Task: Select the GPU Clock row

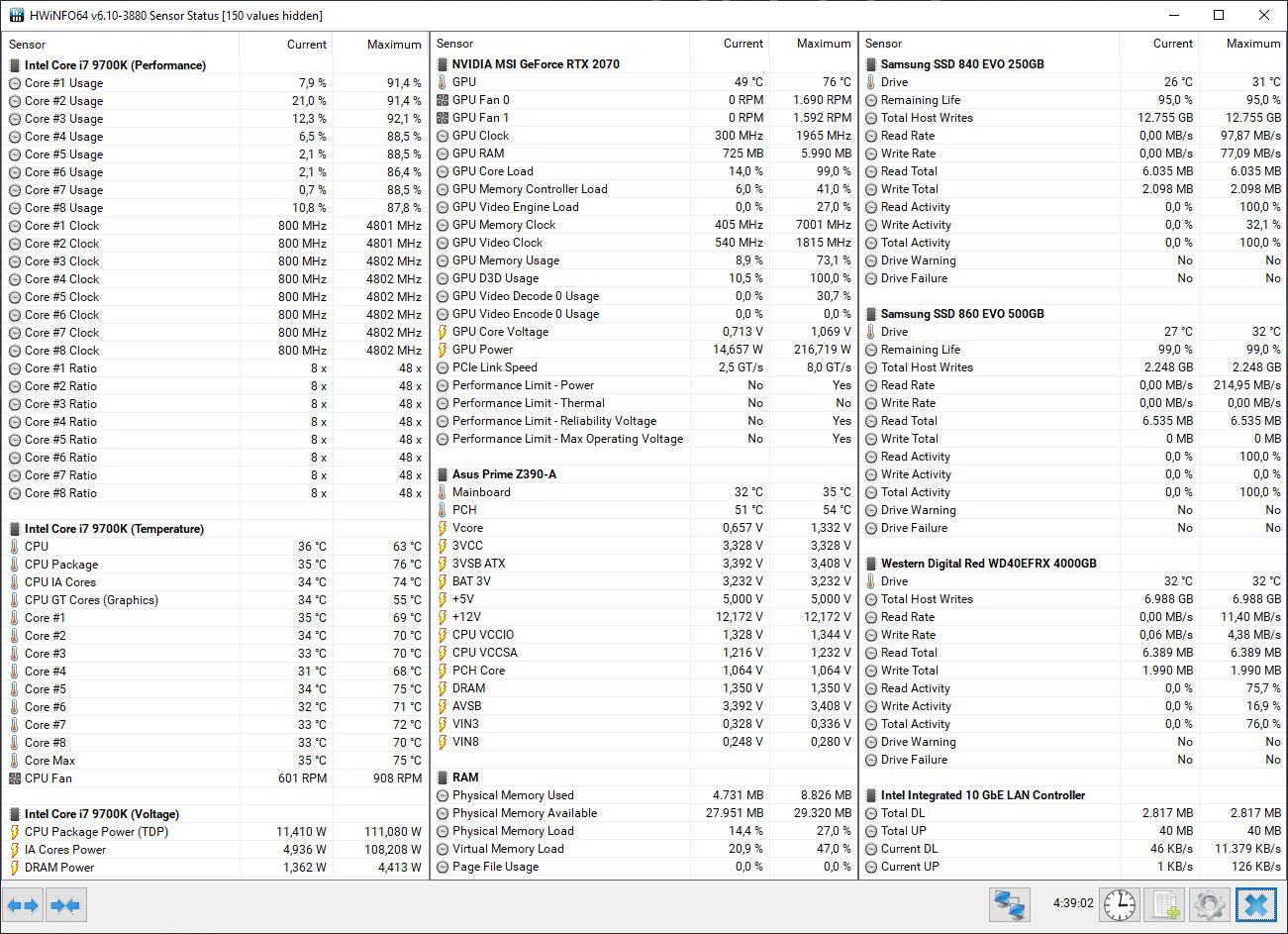Action: coord(644,136)
